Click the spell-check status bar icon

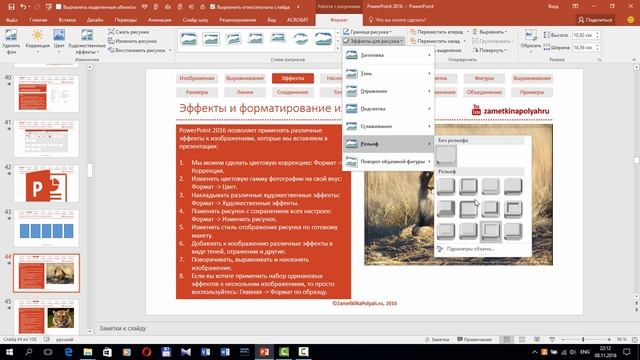pos(47,339)
